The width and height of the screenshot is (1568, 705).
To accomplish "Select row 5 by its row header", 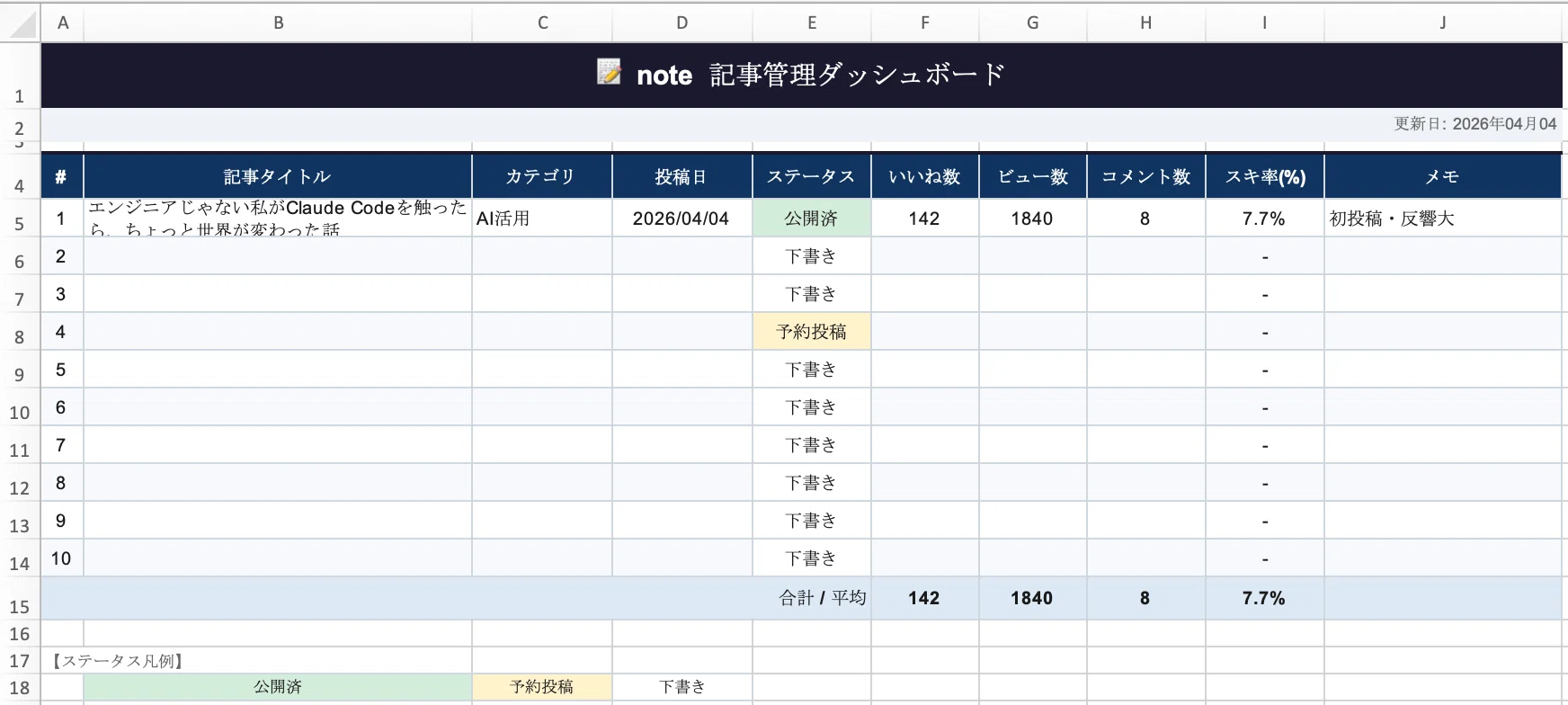I will [20, 219].
